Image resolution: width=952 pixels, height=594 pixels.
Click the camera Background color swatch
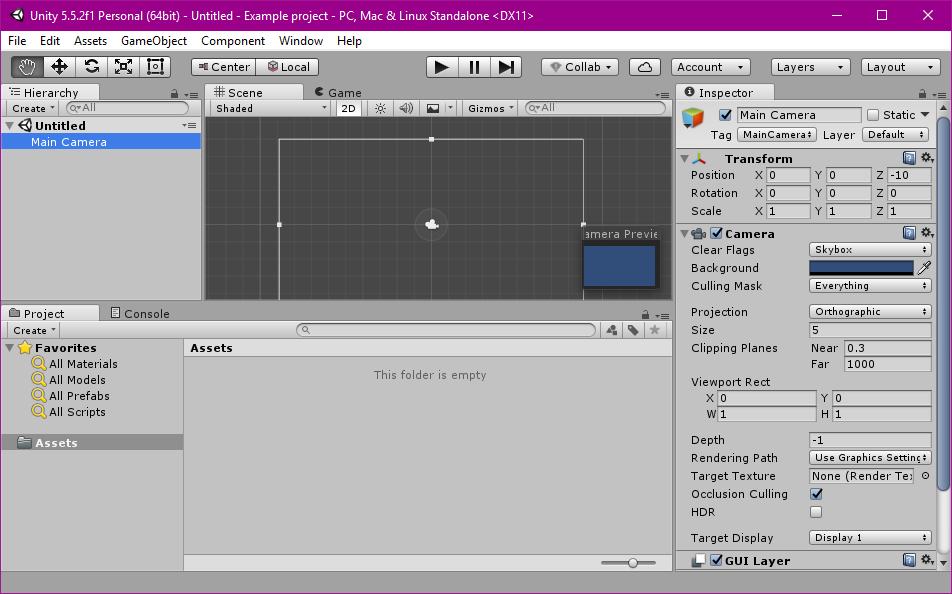[x=862, y=268]
